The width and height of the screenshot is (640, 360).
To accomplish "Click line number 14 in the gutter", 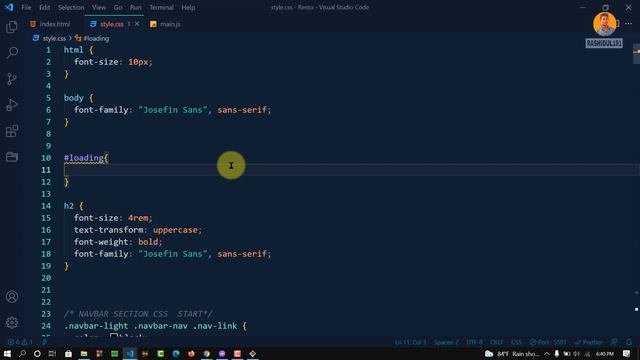I will pos(46,206).
